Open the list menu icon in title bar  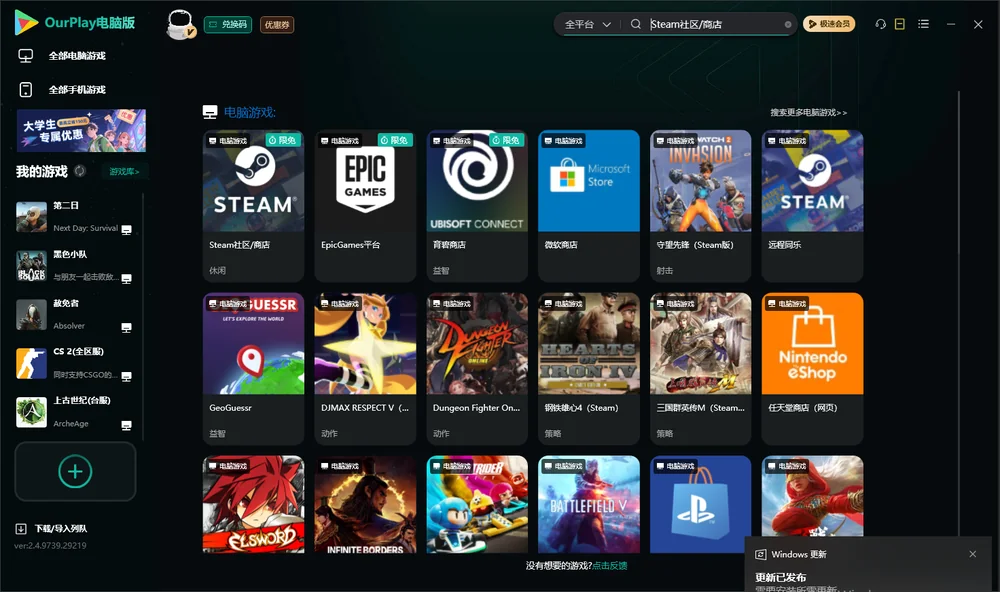(923, 24)
